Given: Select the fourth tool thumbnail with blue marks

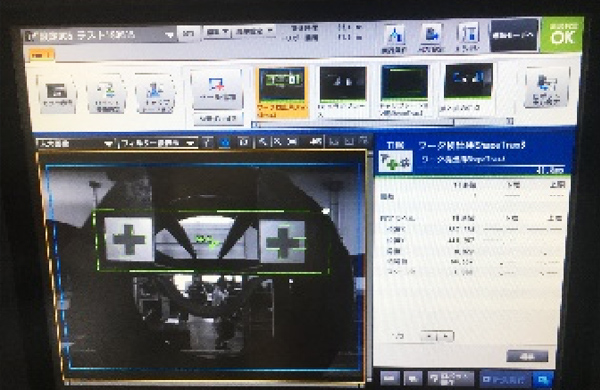Looking at the screenshot, I should (468, 89).
